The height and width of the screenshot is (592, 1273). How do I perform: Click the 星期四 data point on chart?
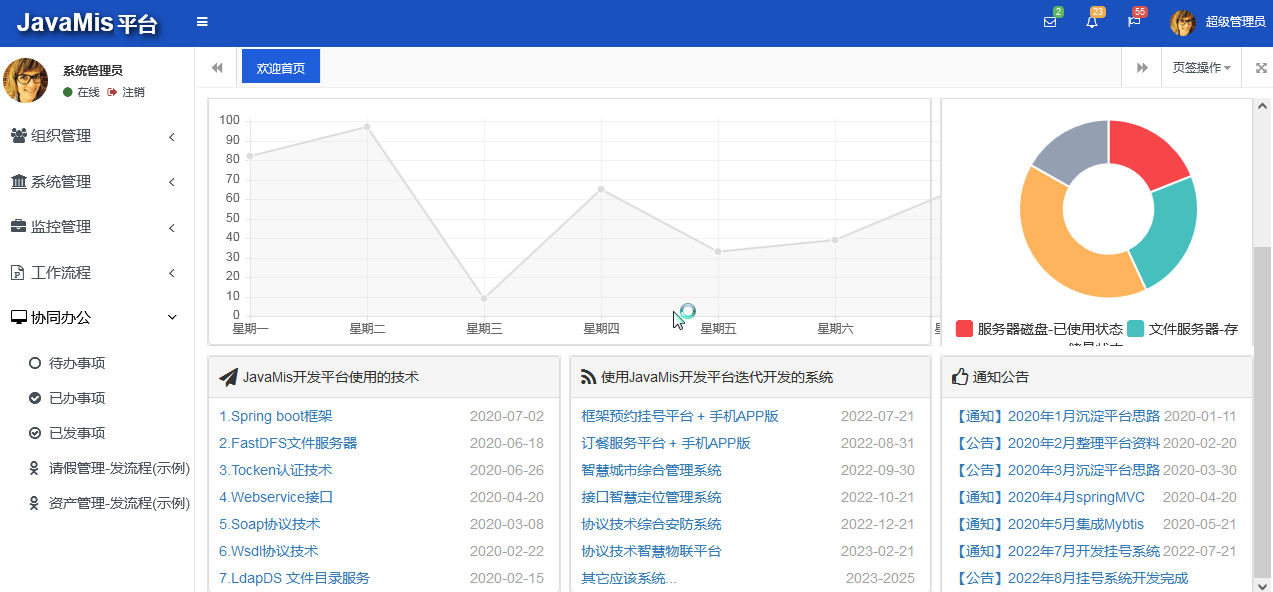(x=601, y=189)
